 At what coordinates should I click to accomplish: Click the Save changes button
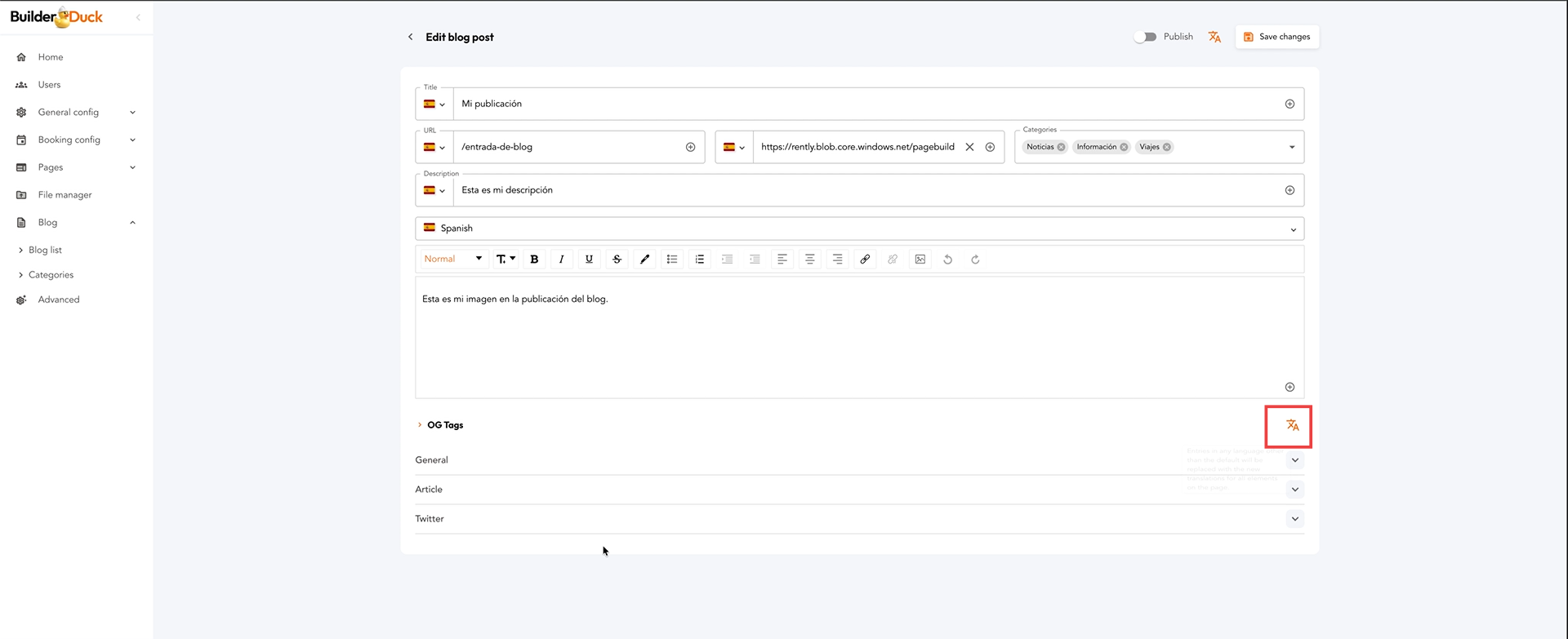click(1276, 37)
